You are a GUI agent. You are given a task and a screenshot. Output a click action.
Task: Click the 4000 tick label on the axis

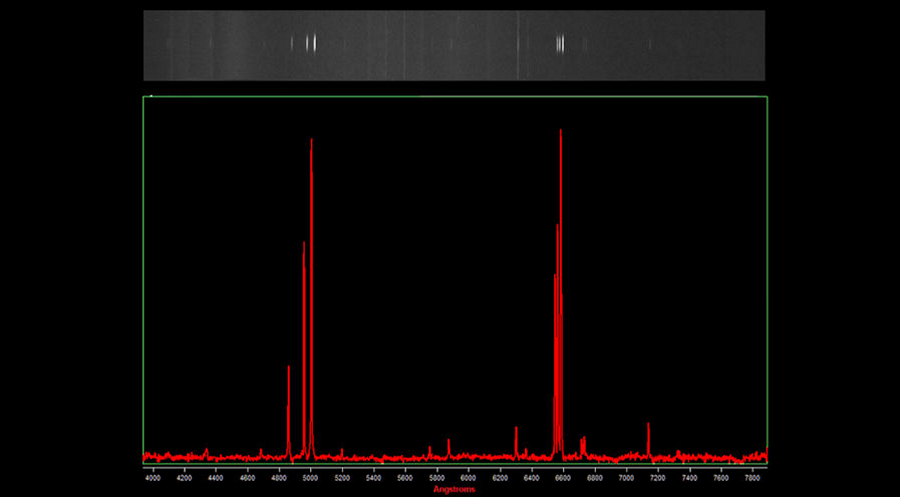(x=153, y=479)
